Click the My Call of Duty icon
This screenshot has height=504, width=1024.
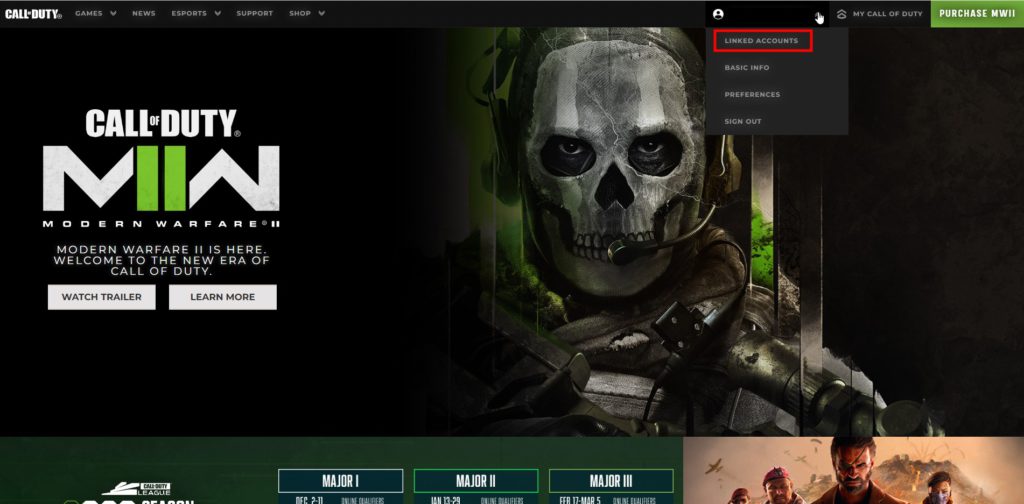click(x=842, y=14)
